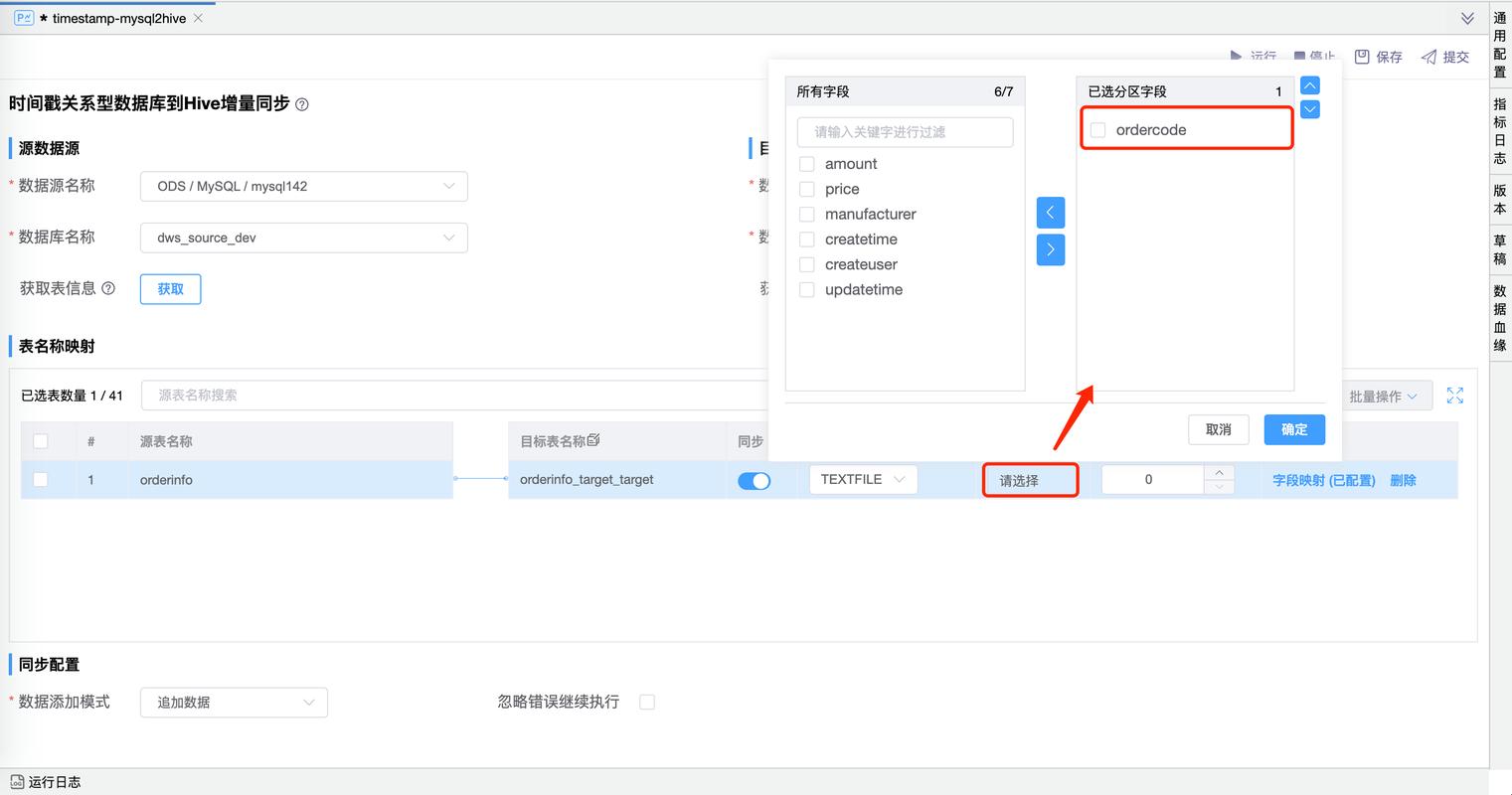Check the updatetime field checkbox
The image size is (1512, 795).
pyautogui.click(x=807, y=289)
